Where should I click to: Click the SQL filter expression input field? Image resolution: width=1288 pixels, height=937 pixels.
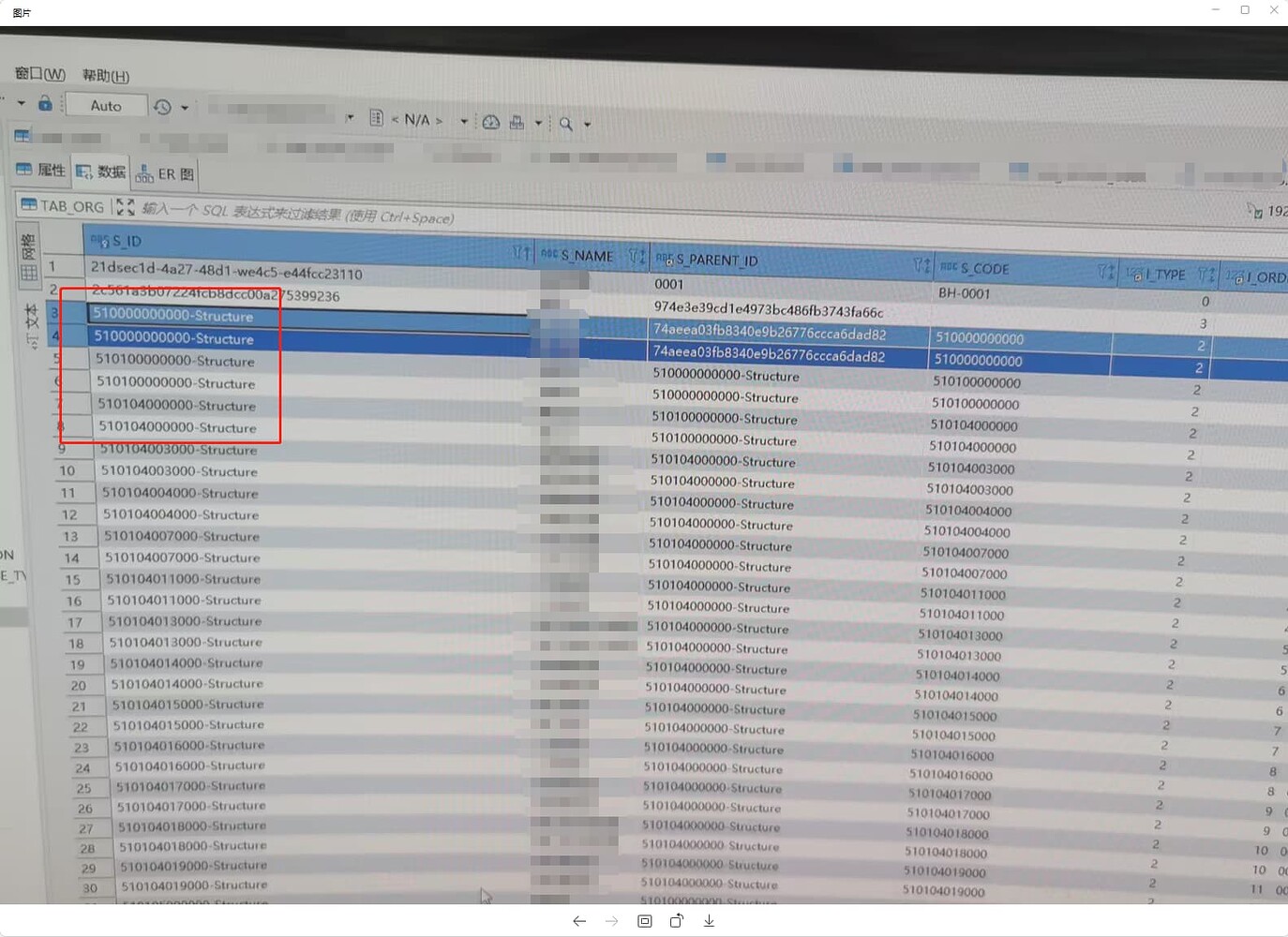(x=298, y=214)
